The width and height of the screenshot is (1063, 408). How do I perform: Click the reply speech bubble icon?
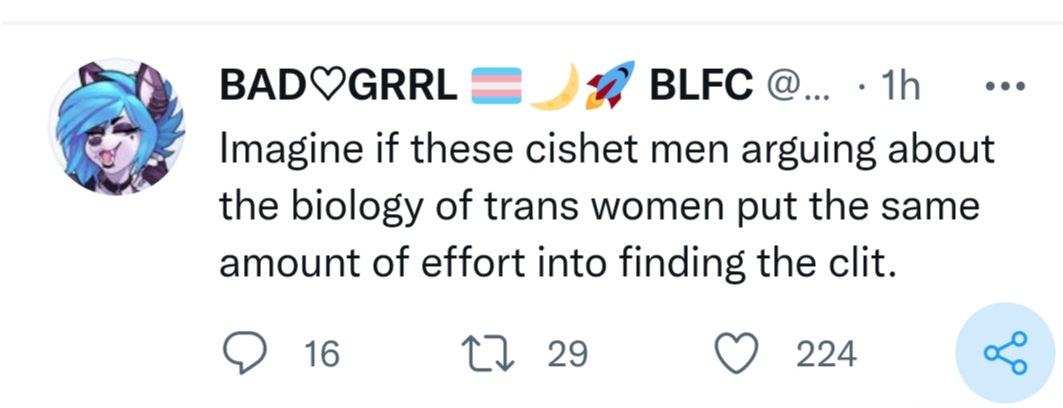point(241,353)
